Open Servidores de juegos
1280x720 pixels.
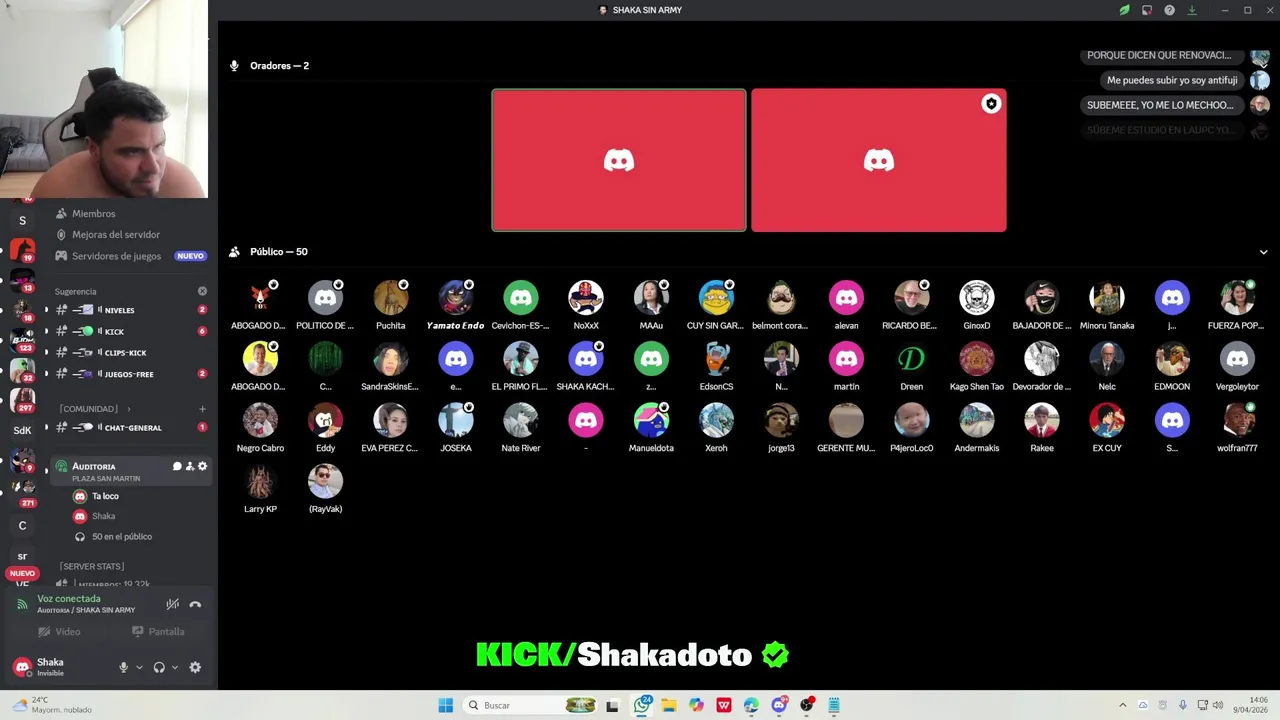point(116,256)
